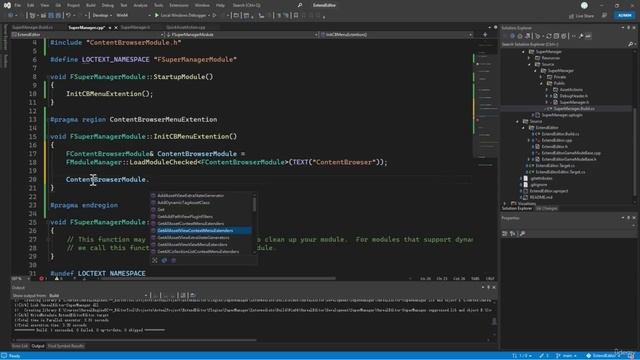640x360 pixels.
Task: Switch to QuickAssetAction.cpp editor tab
Action: (186, 28)
